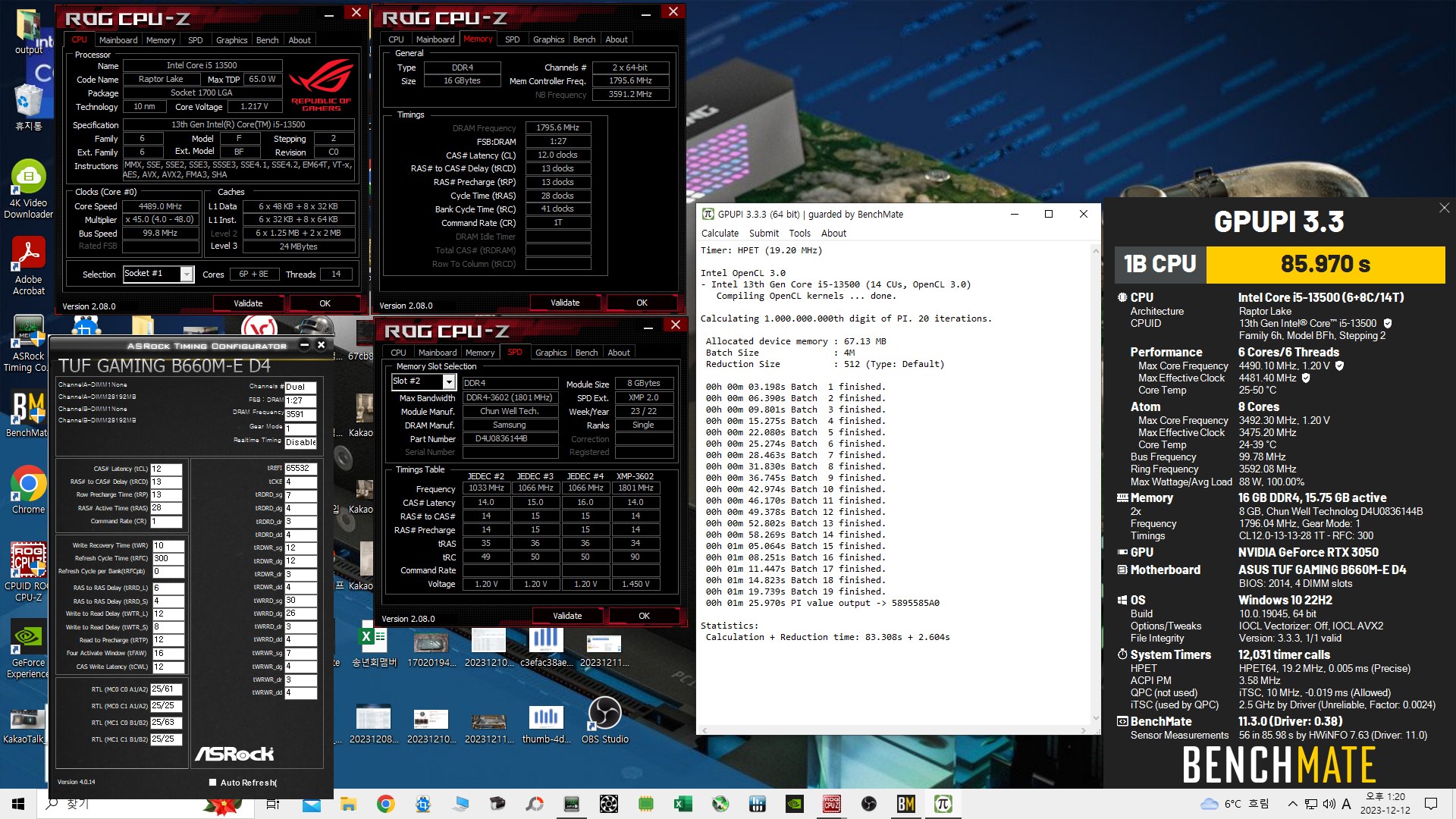Image resolution: width=1456 pixels, height=819 pixels.
Task: Open OBS Studio desktop icon
Action: (605, 720)
